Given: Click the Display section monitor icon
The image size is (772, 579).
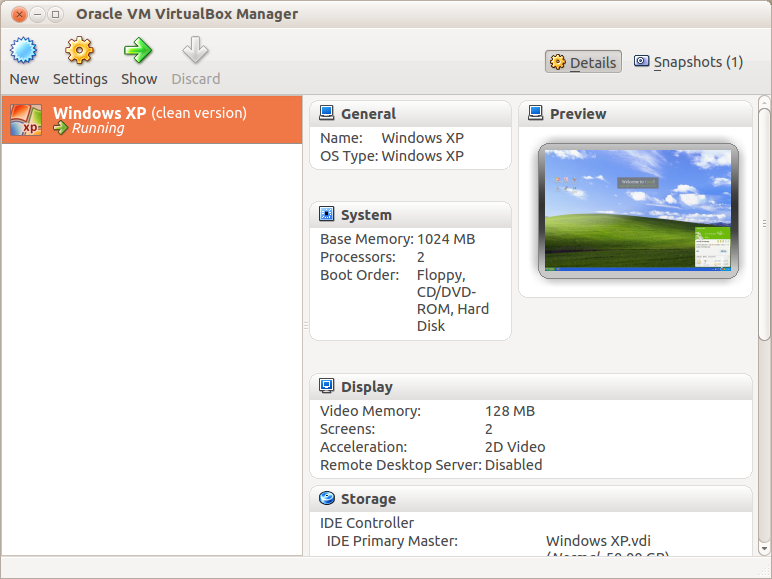Looking at the screenshot, I should pyautogui.click(x=327, y=386).
